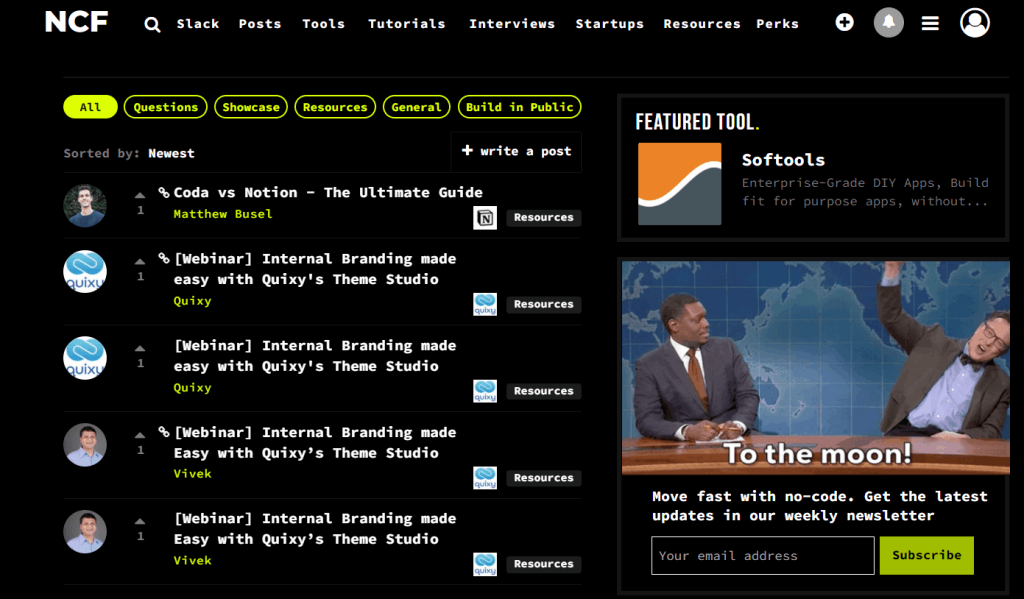Open Interviews in the top navigation

[x=512, y=24]
